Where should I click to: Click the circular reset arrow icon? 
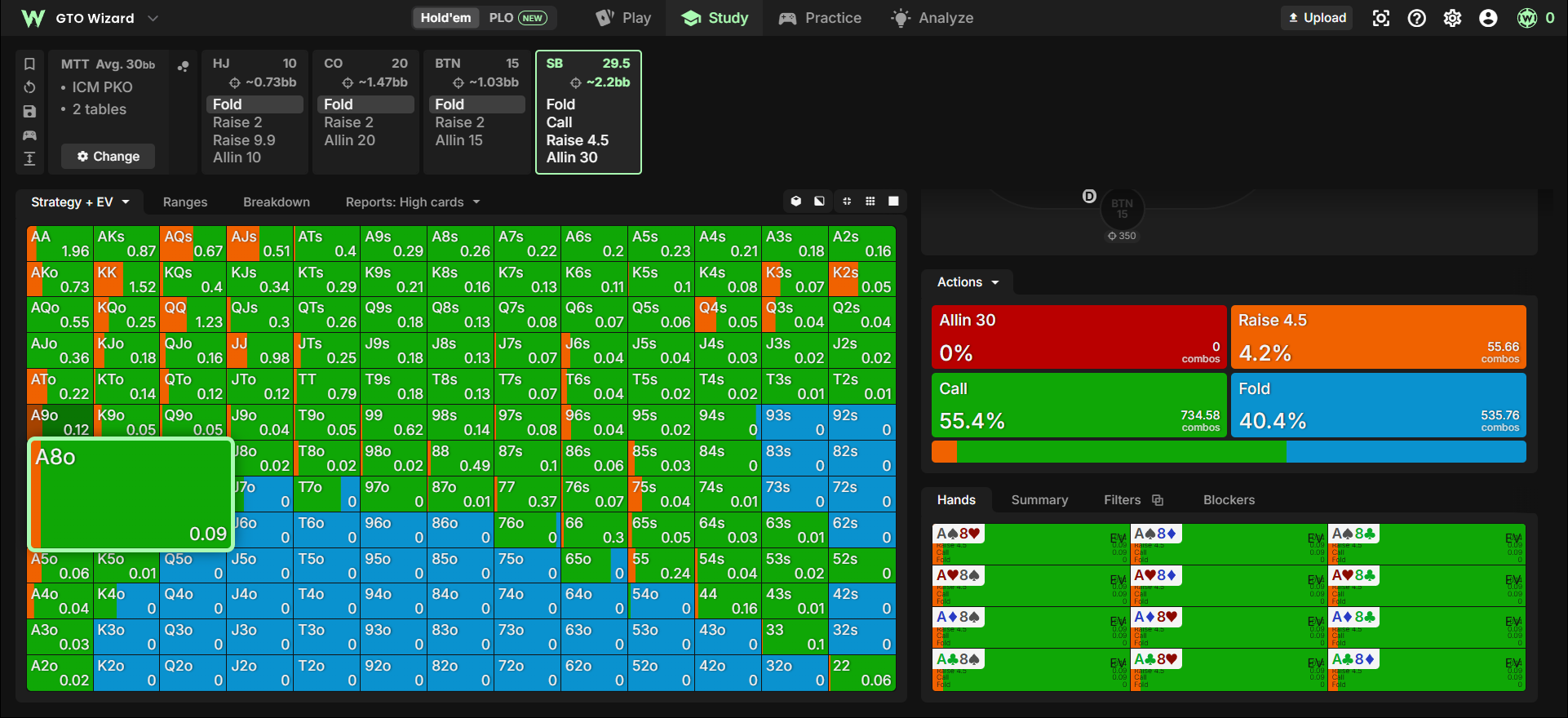coord(29,87)
